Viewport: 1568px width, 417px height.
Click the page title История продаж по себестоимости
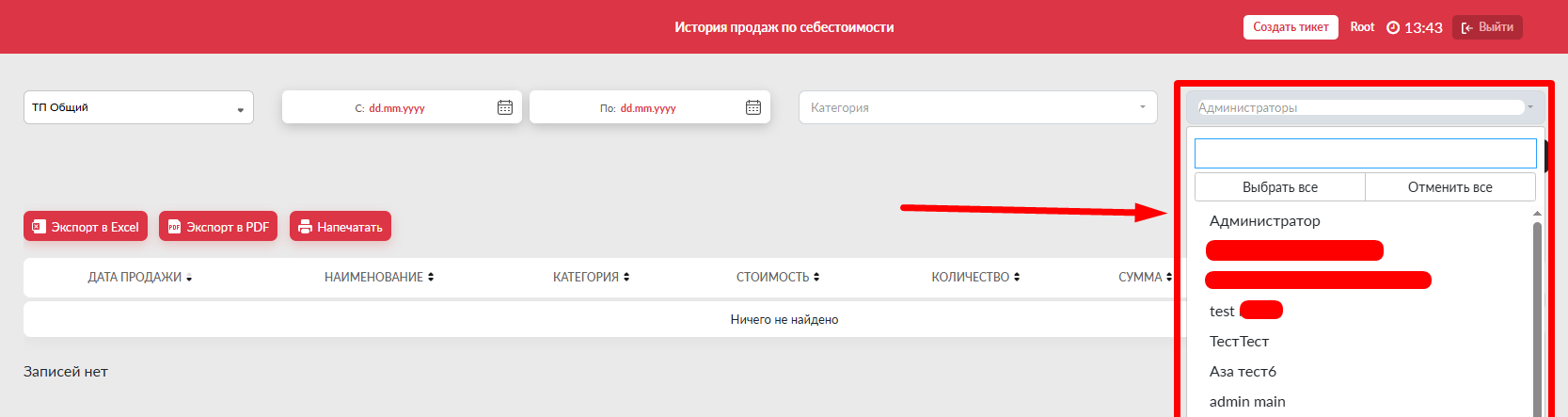tap(784, 27)
